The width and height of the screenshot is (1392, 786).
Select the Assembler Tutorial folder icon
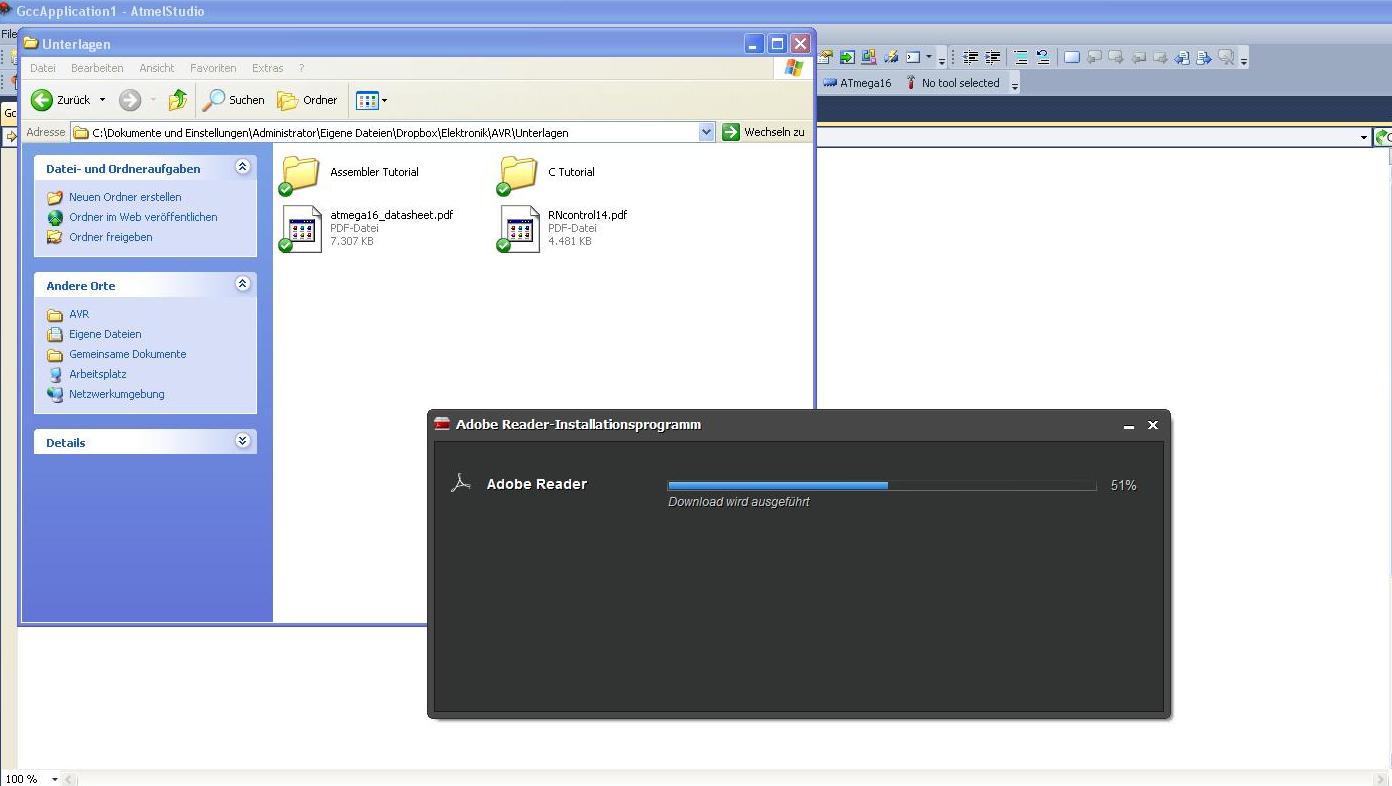coord(300,174)
